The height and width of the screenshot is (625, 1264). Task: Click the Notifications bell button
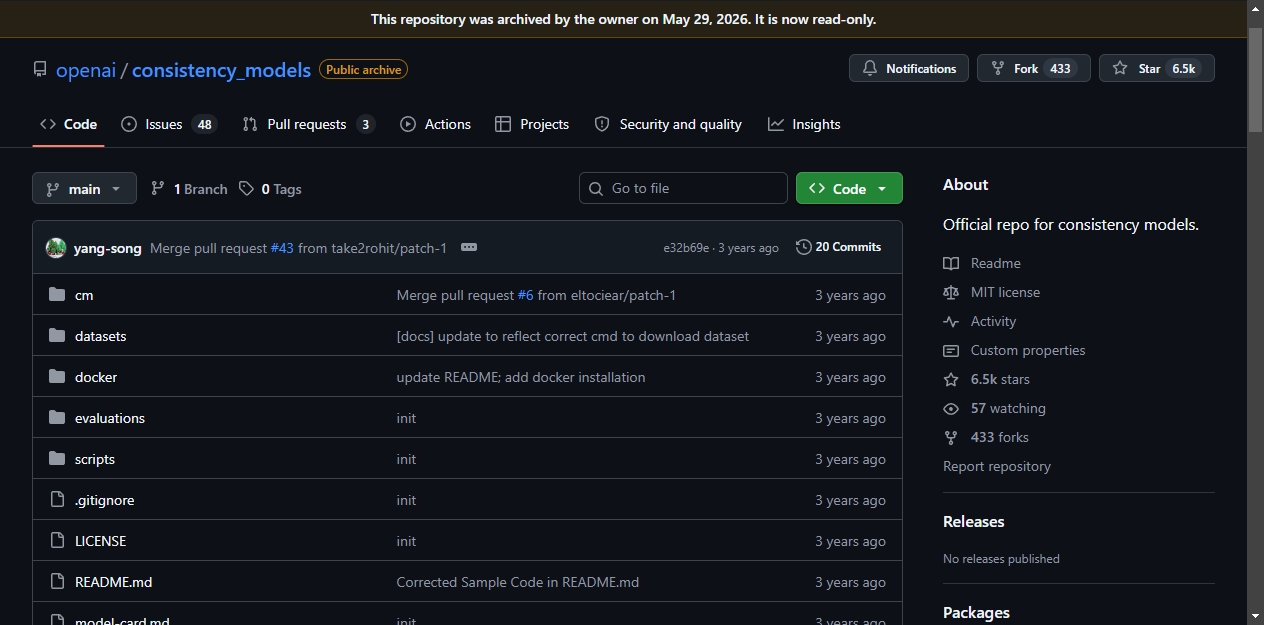click(x=909, y=68)
